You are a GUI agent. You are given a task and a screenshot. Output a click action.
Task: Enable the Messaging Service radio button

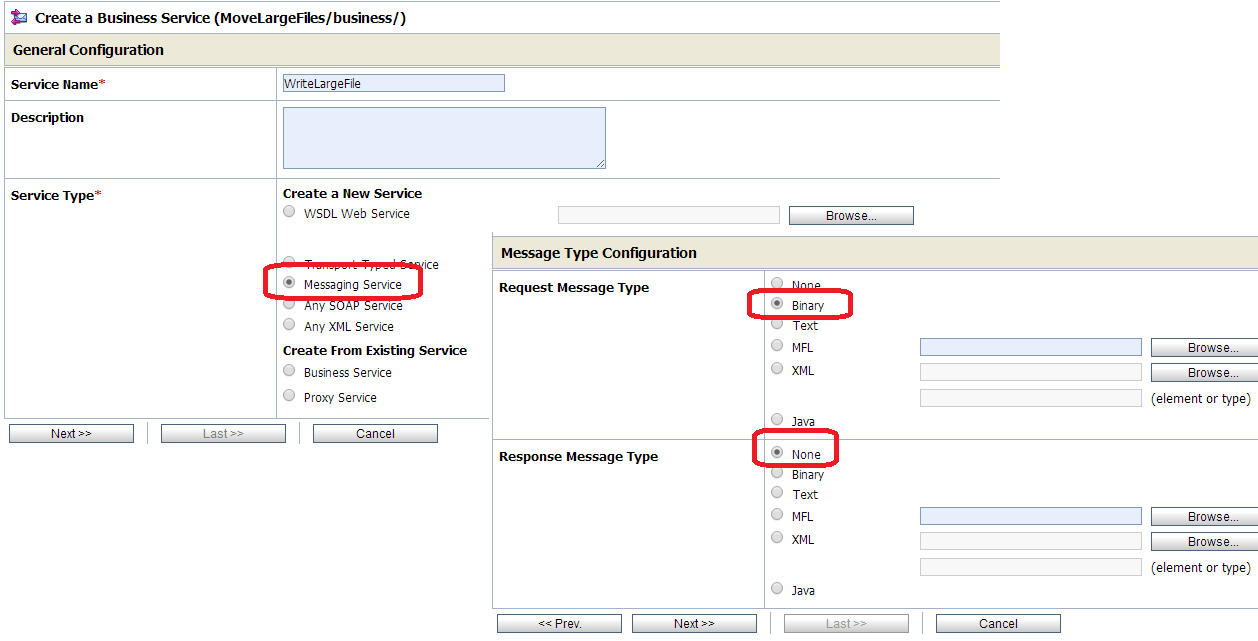pyautogui.click(x=289, y=283)
